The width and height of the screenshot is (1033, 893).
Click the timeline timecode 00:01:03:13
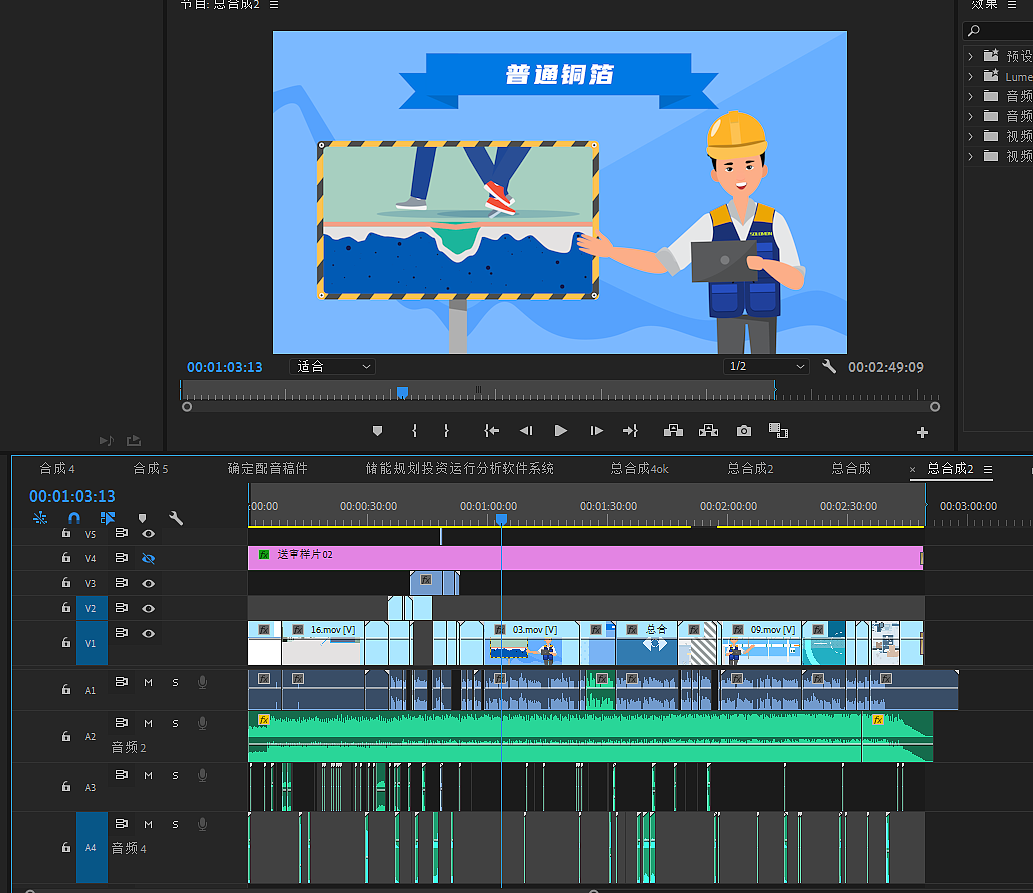(x=72, y=496)
